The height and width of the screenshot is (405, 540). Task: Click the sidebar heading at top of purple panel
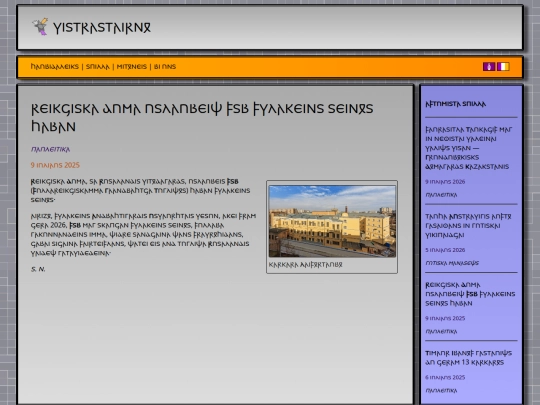[x=455, y=104]
